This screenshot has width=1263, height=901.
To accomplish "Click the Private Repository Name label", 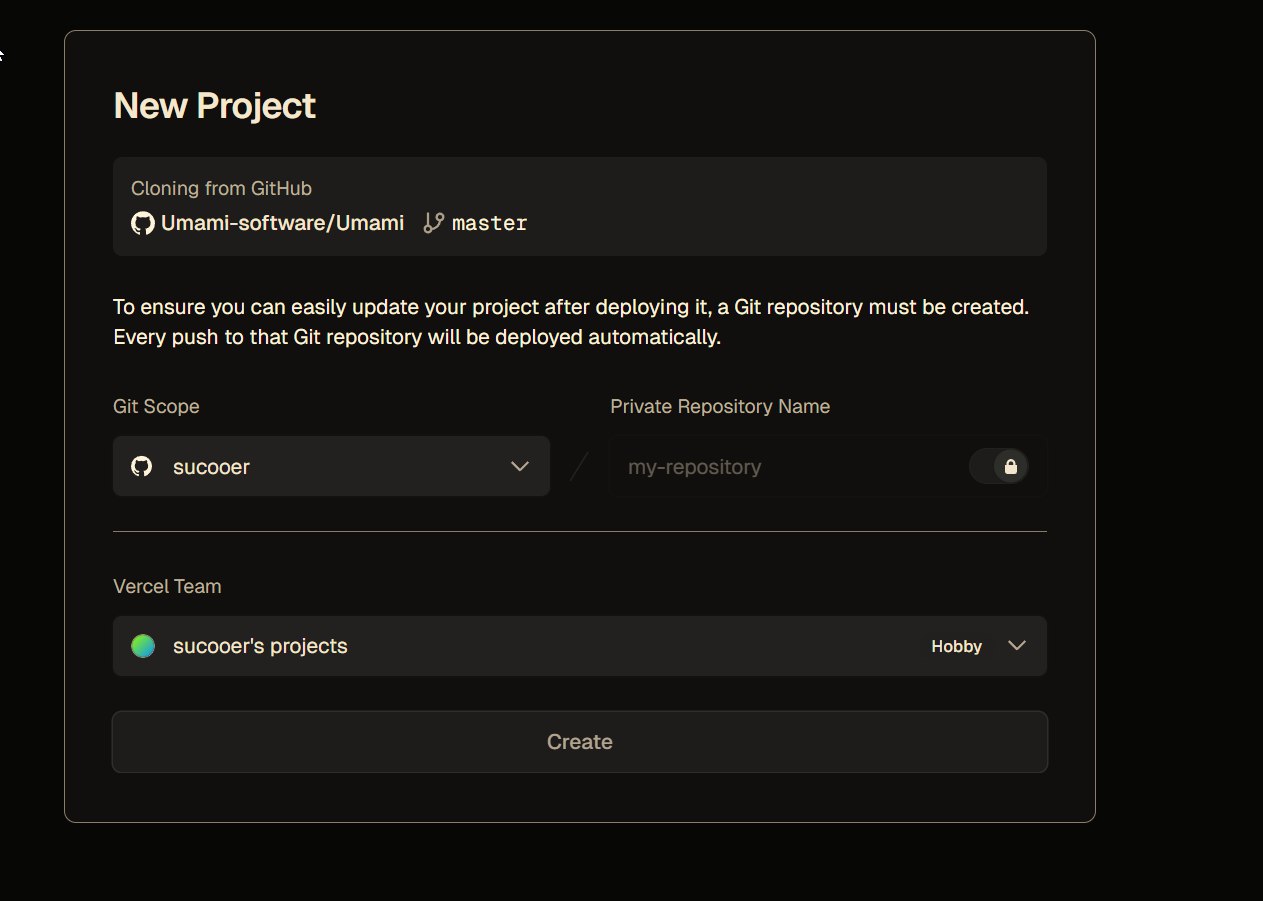I will click(720, 406).
